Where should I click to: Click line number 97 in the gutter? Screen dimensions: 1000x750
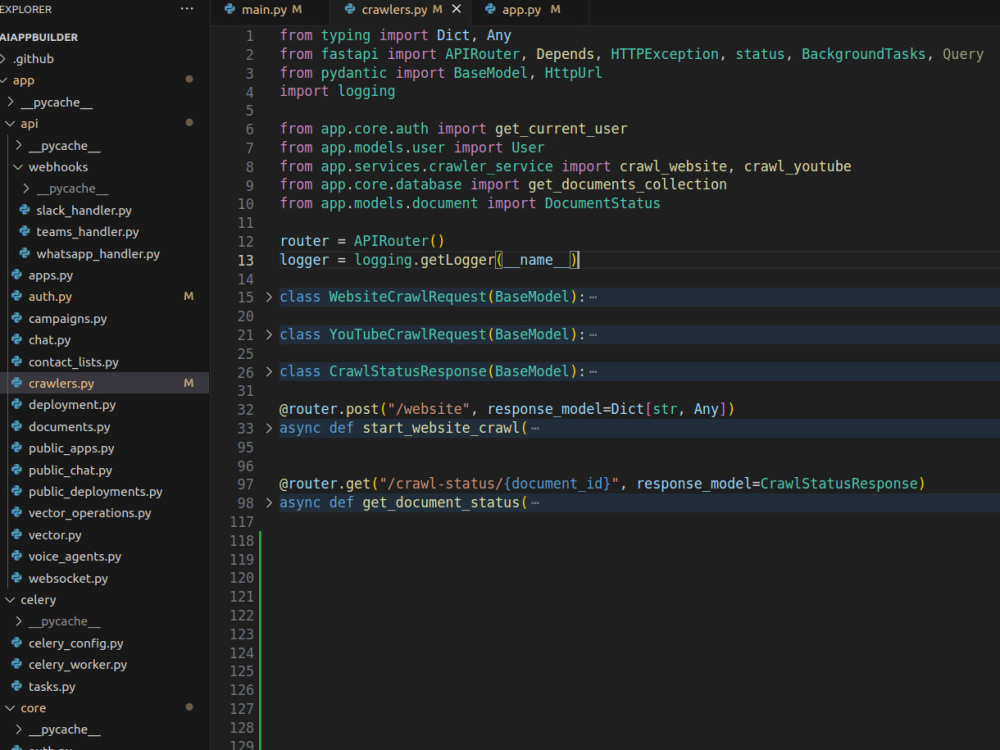(246, 484)
